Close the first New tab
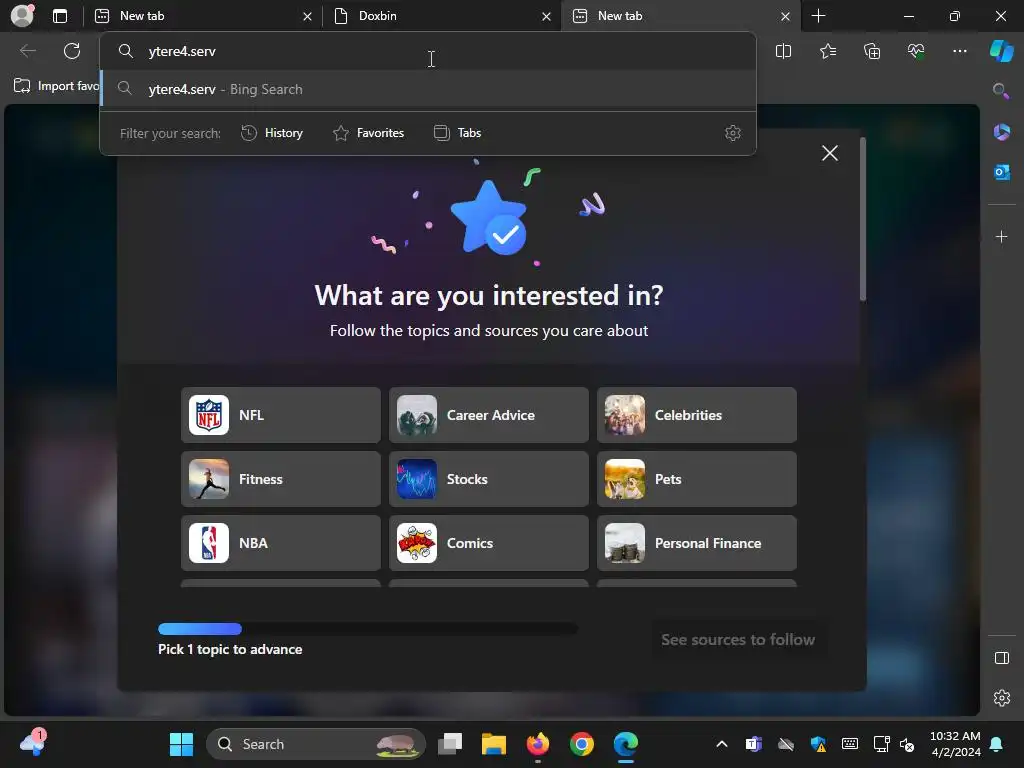The image size is (1024, 768). (307, 16)
